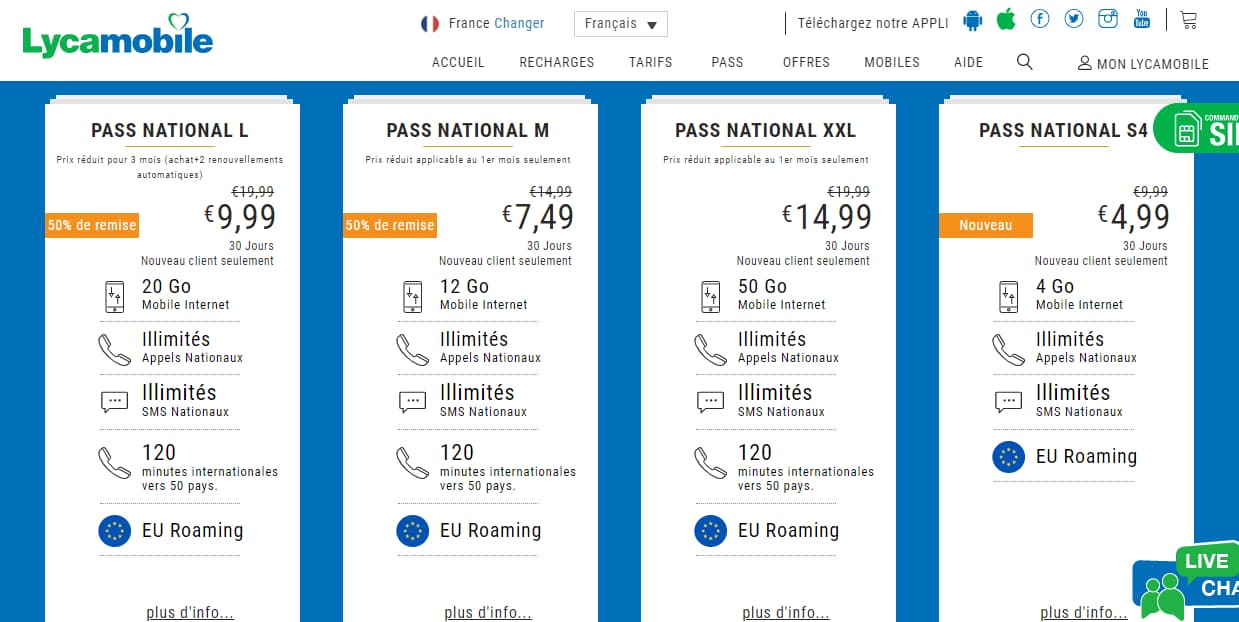Screen dimensions: 1239x622
Task: Click the search magnifier icon
Action: (1024, 62)
